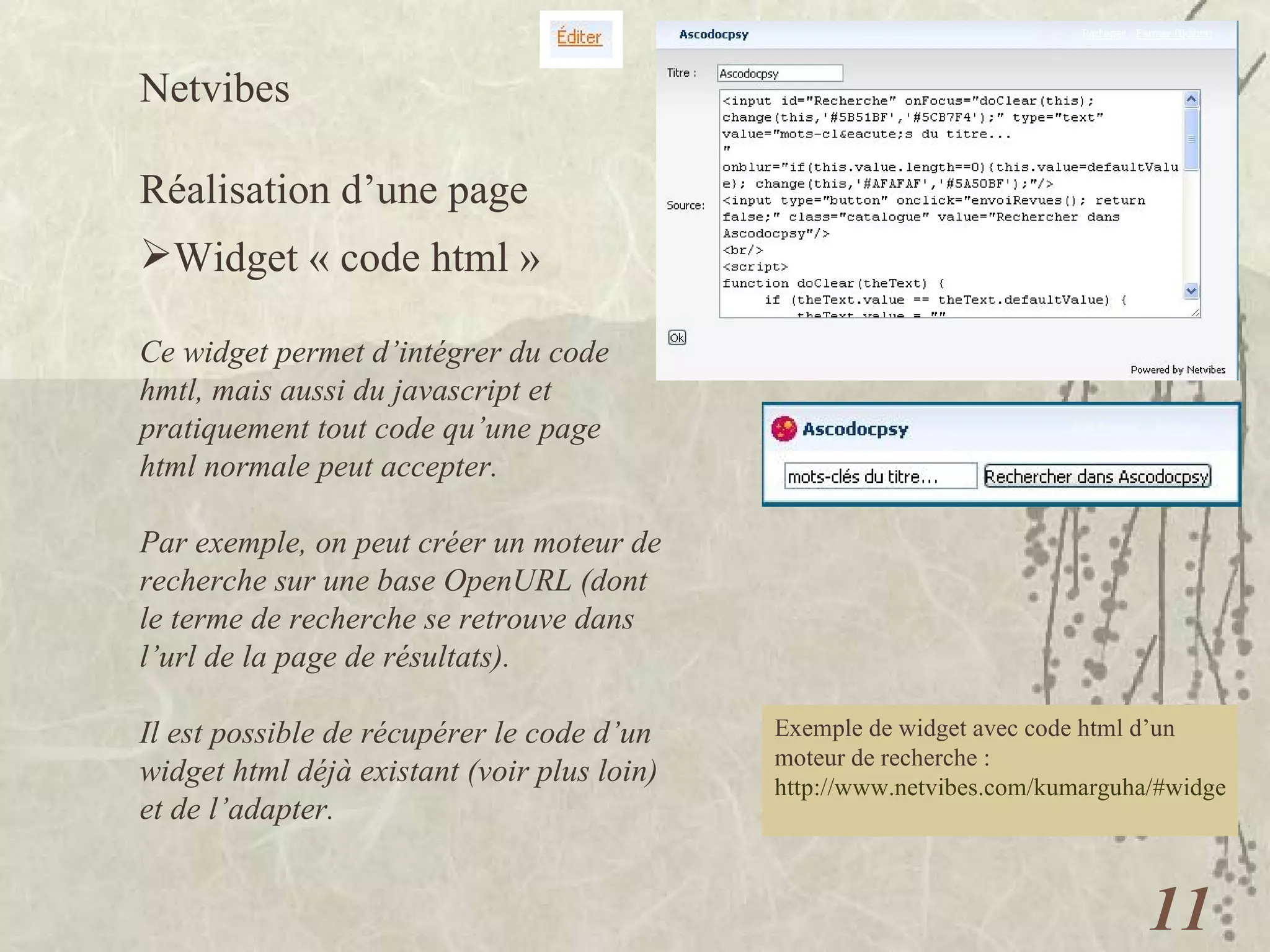Click the 'function doClear(theText) {' code line
The image size is (1270, 952).
pyautogui.click(x=833, y=283)
